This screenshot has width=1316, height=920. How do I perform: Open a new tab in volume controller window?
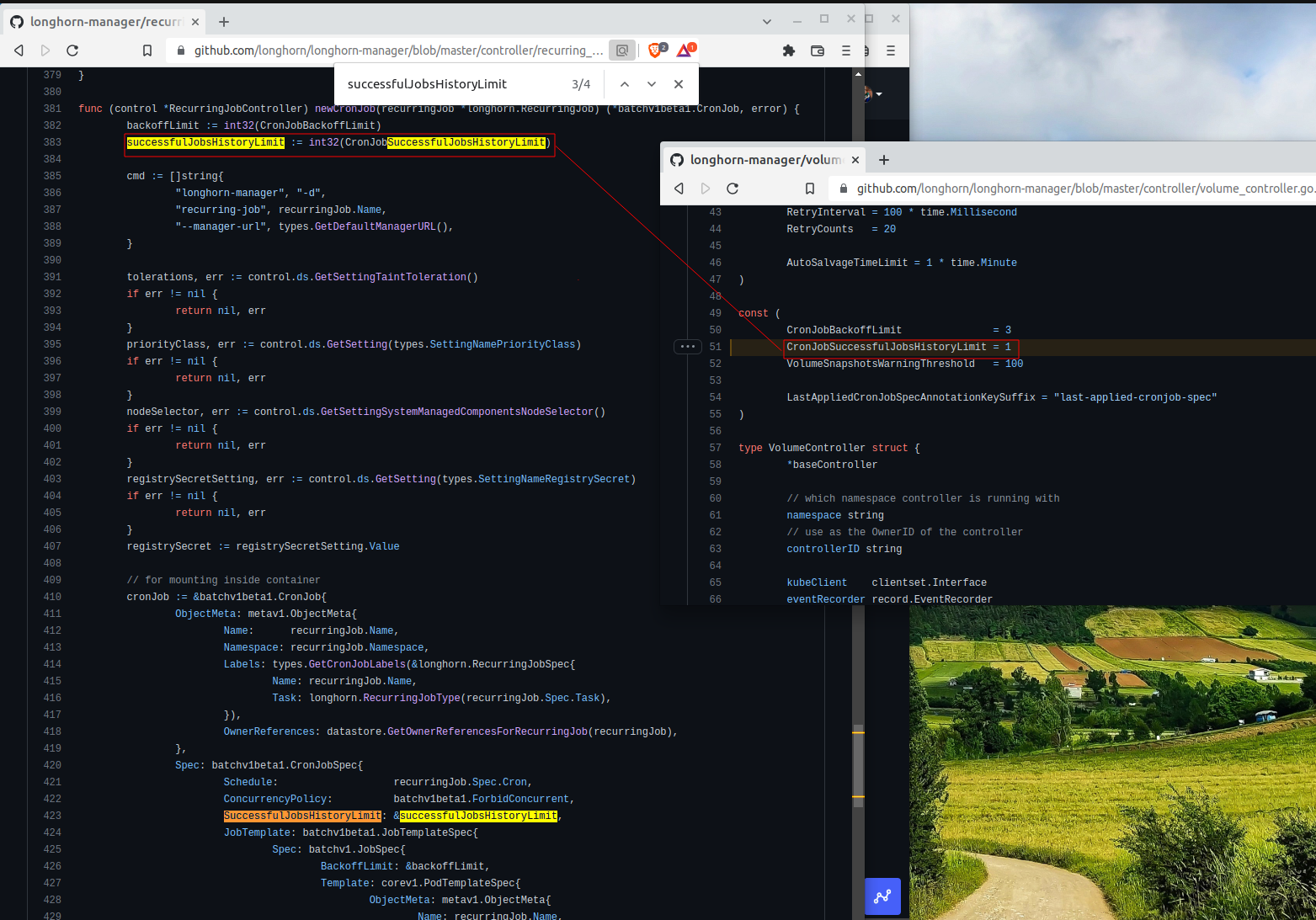(x=884, y=160)
